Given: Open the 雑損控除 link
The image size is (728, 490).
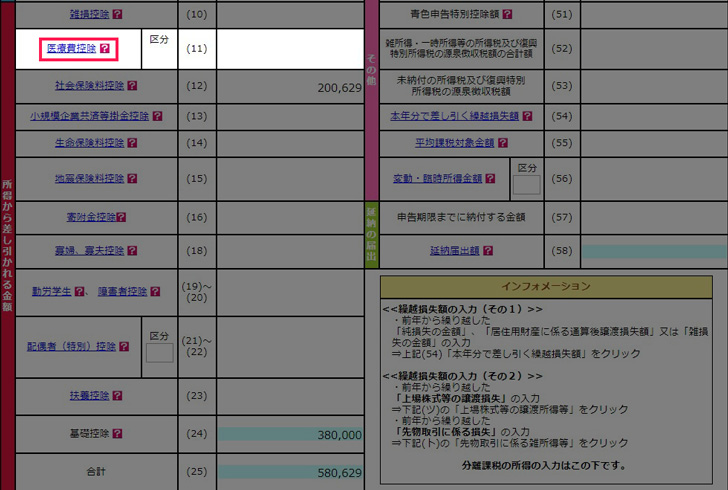Looking at the screenshot, I should (x=90, y=15).
